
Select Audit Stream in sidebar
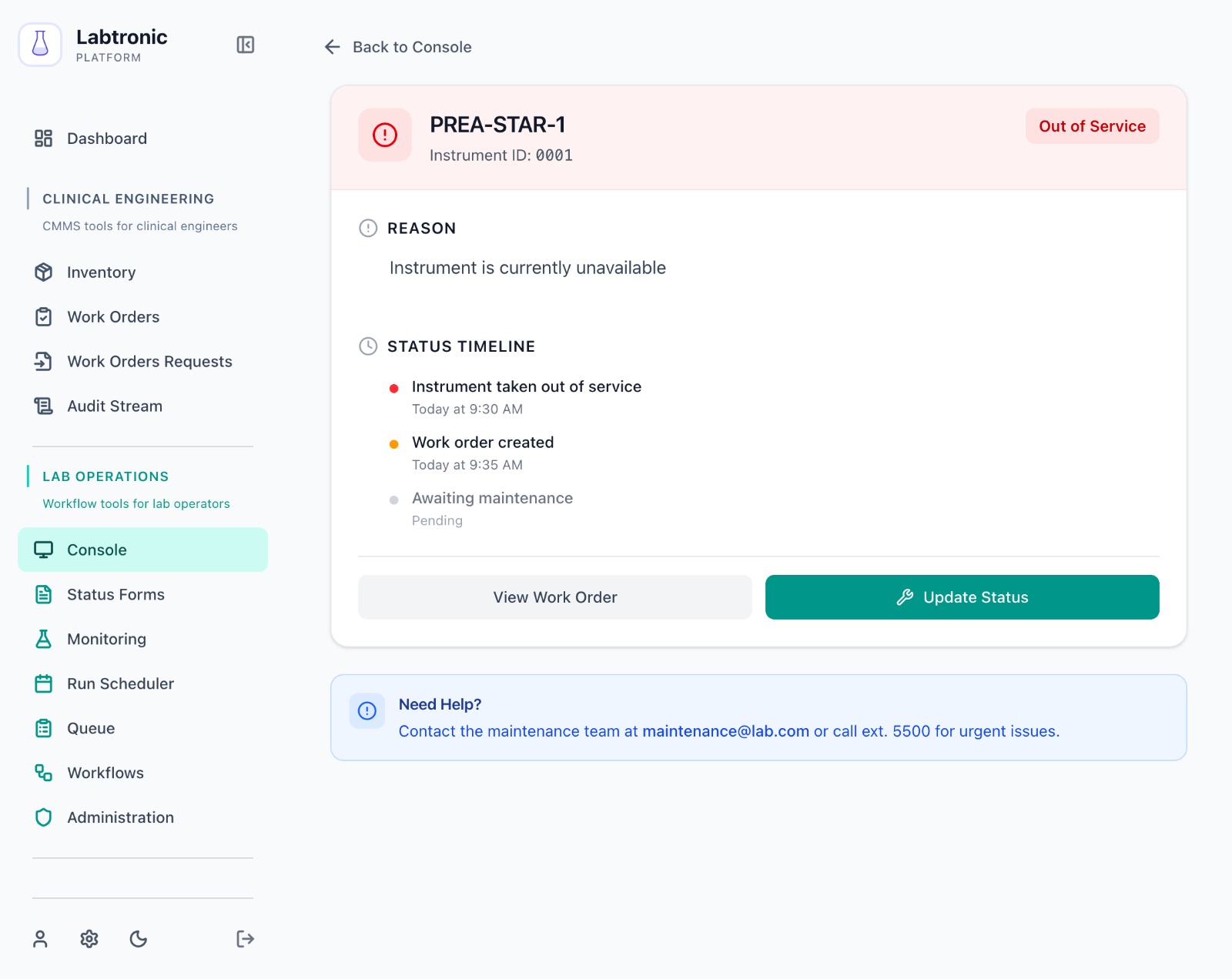coord(114,406)
